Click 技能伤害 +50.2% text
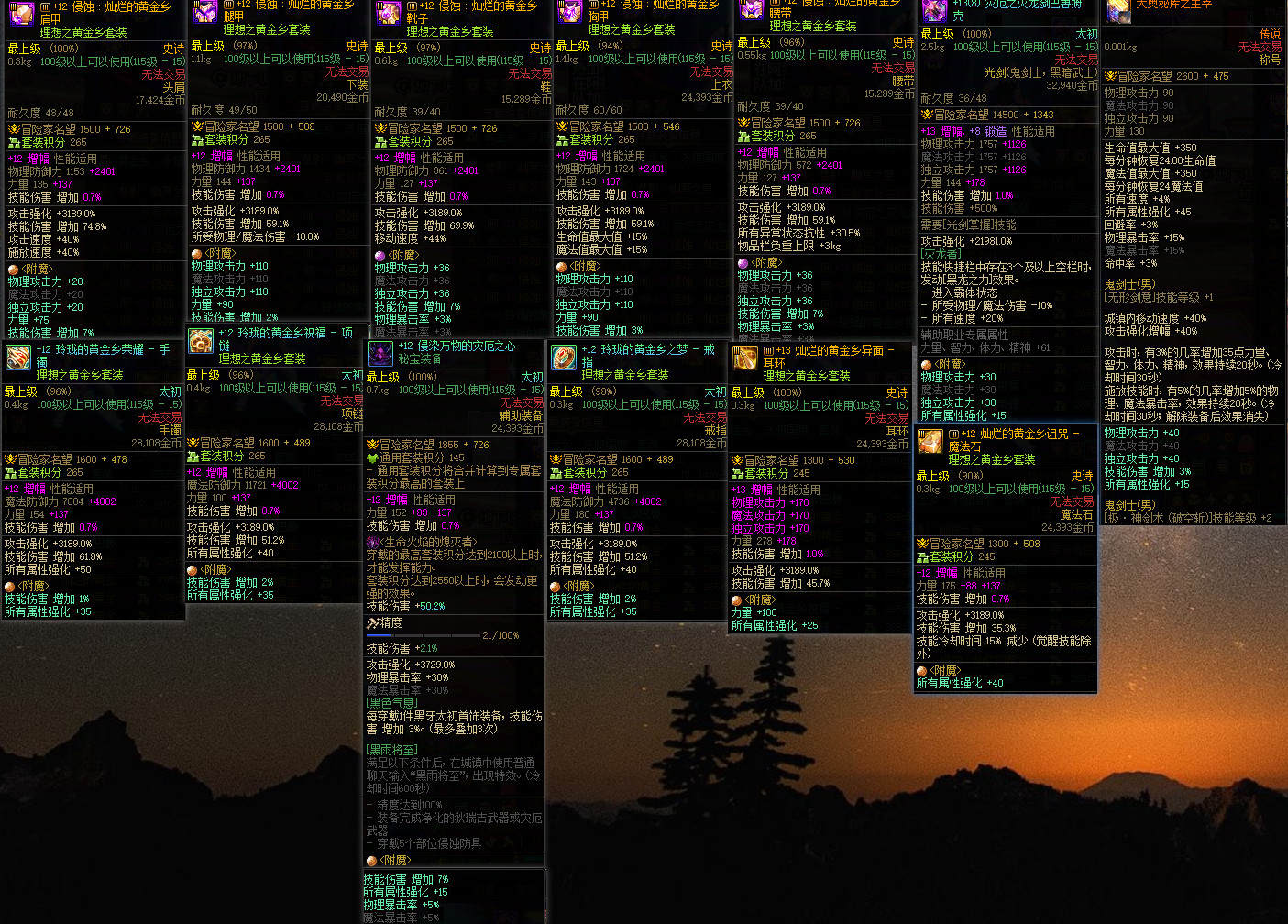Image resolution: width=1288 pixels, height=924 pixels. click(405, 606)
